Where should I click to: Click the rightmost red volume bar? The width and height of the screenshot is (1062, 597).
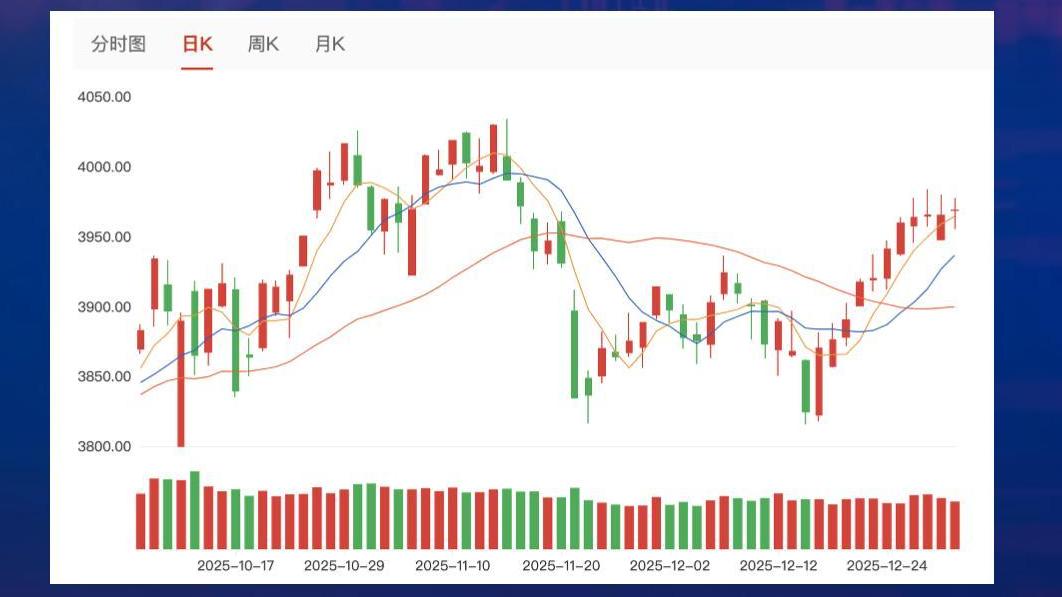tap(955, 525)
